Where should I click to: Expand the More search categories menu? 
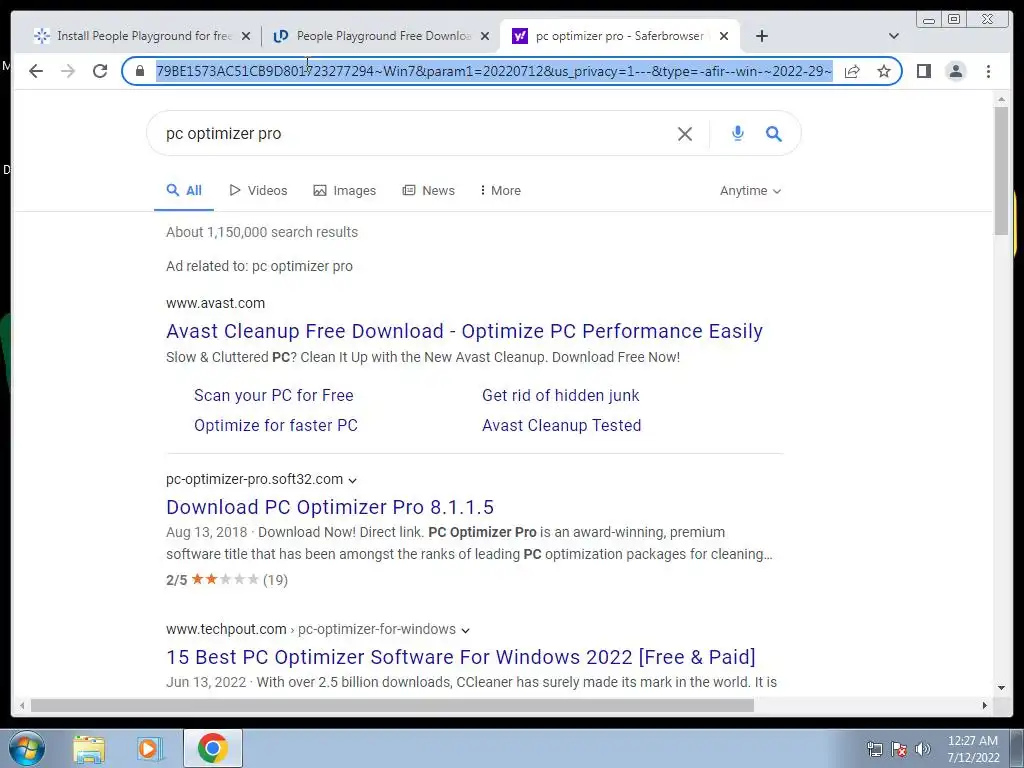tap(500, 191)
